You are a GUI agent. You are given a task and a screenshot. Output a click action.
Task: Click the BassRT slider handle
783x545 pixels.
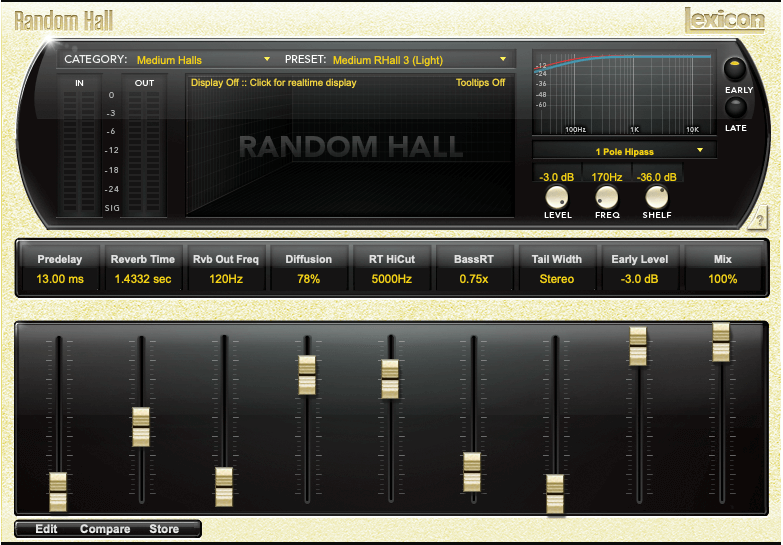[472, 472]
